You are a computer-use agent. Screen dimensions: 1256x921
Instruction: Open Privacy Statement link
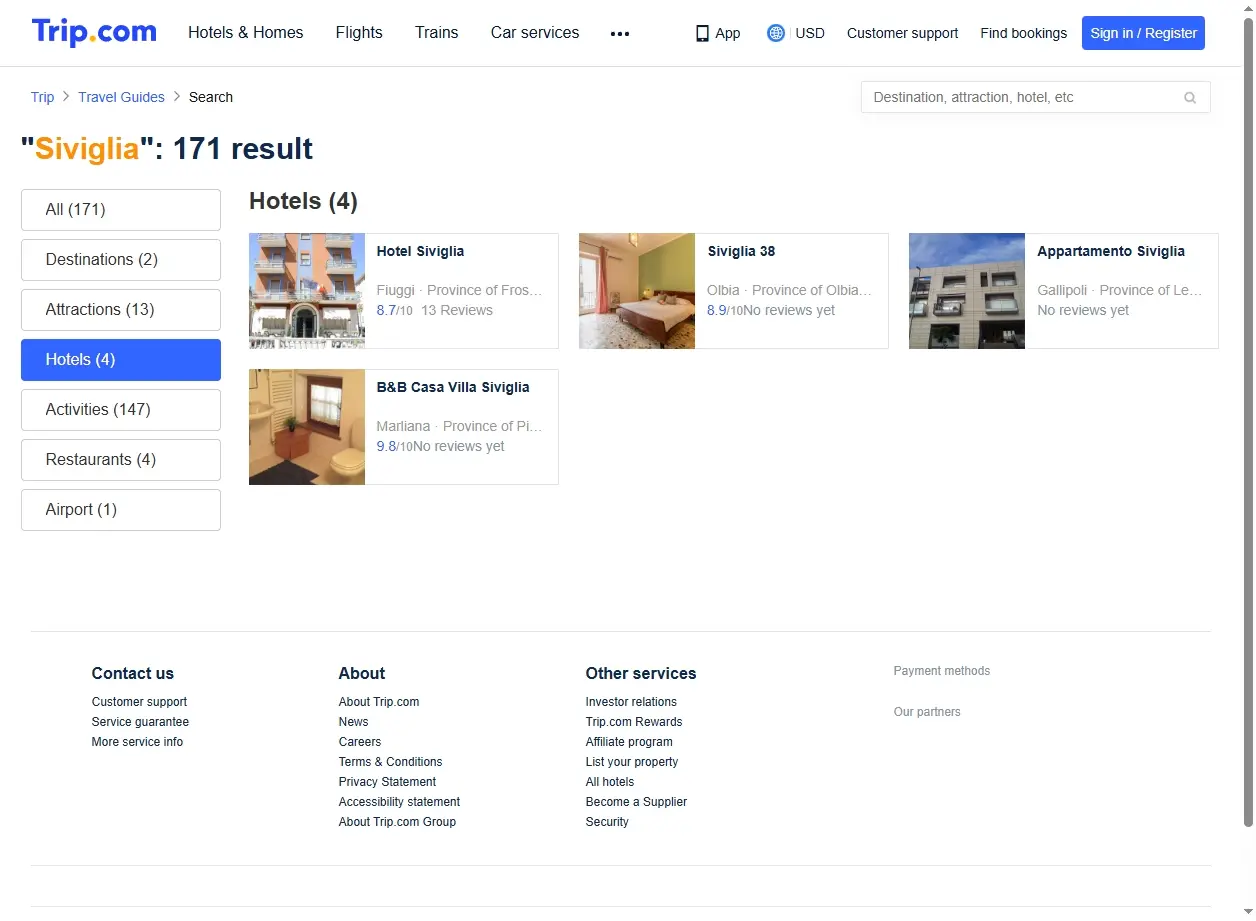tap(387, 782)
